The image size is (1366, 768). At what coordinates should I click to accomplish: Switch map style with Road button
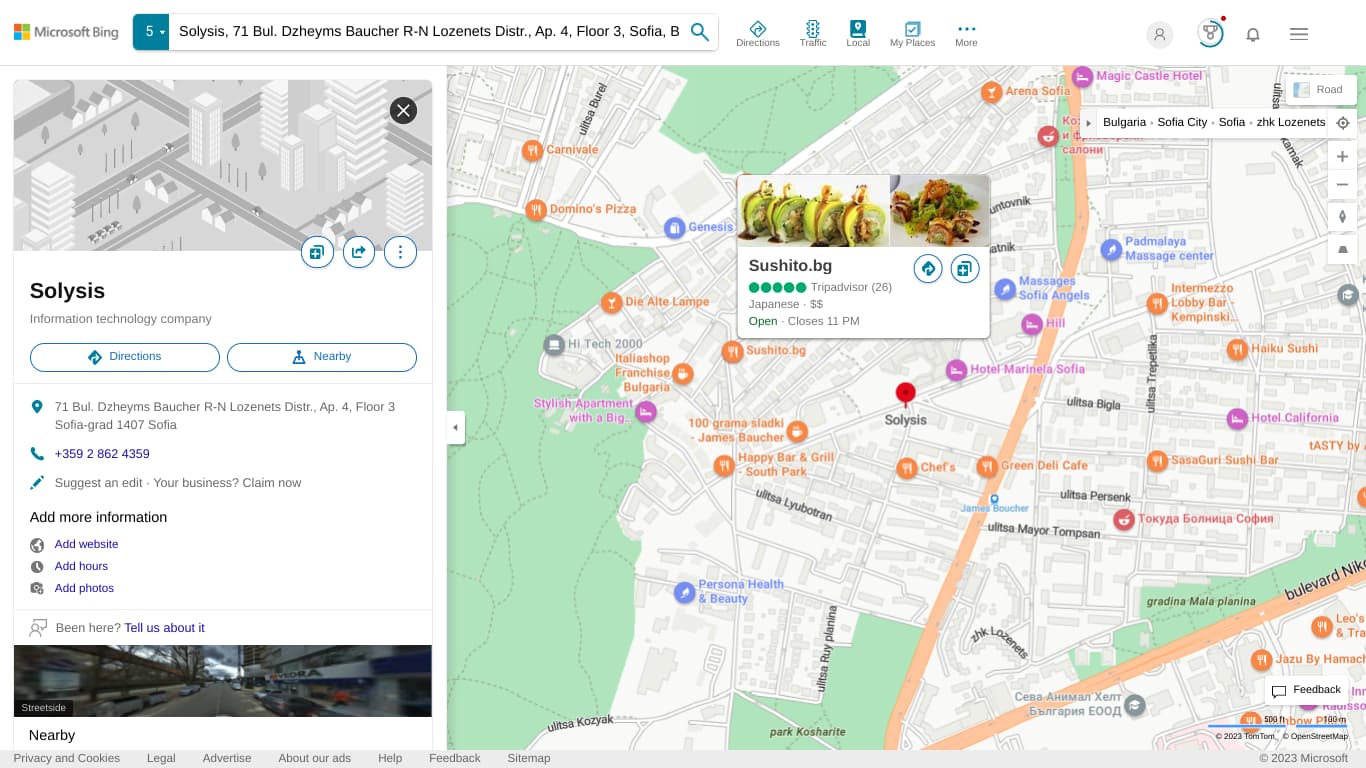tap(1320, 90)
